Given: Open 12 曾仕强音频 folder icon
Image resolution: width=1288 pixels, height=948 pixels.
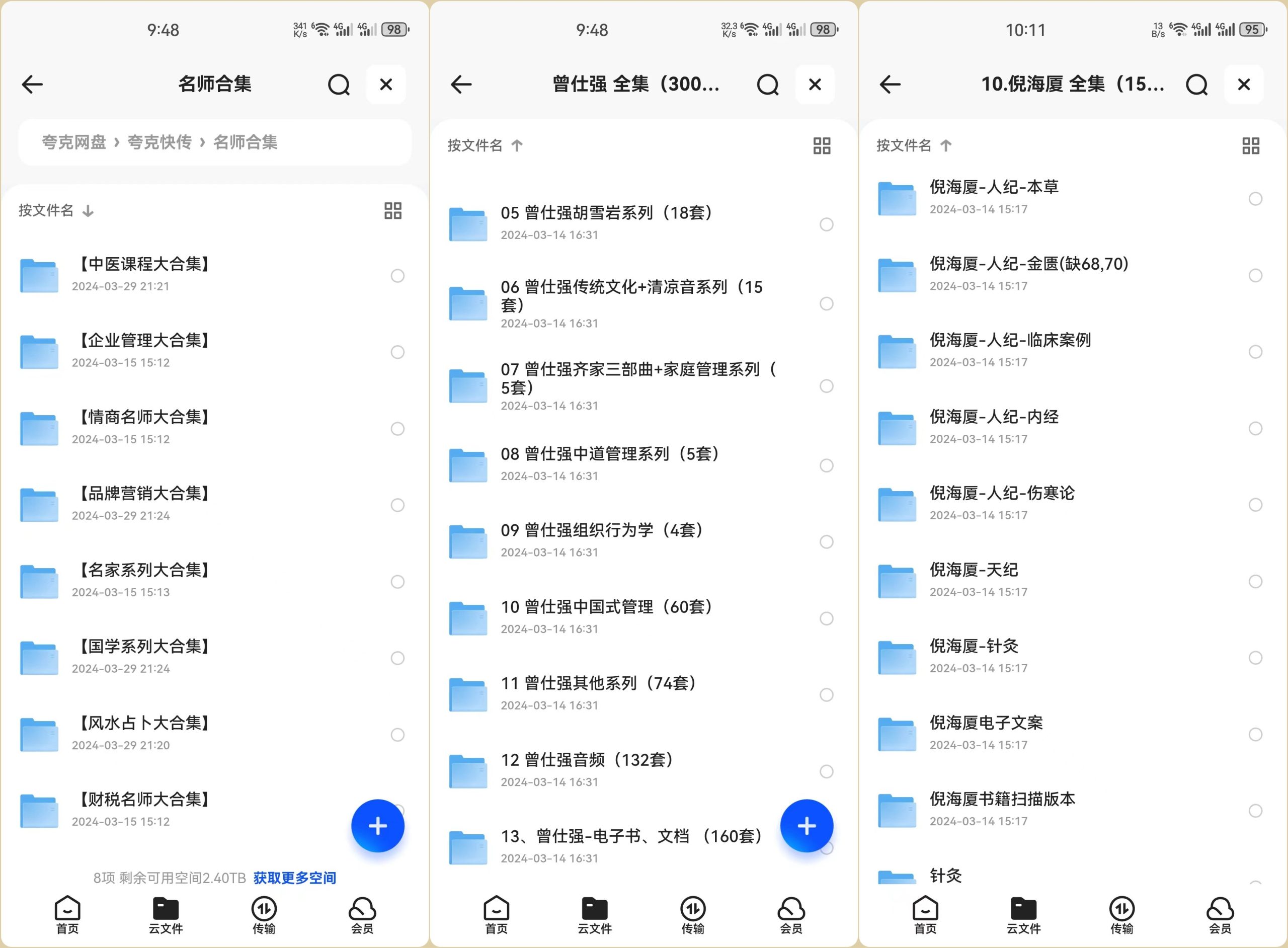Looking at the screenshot, I should pyautogui.click(x=468, y=771).
